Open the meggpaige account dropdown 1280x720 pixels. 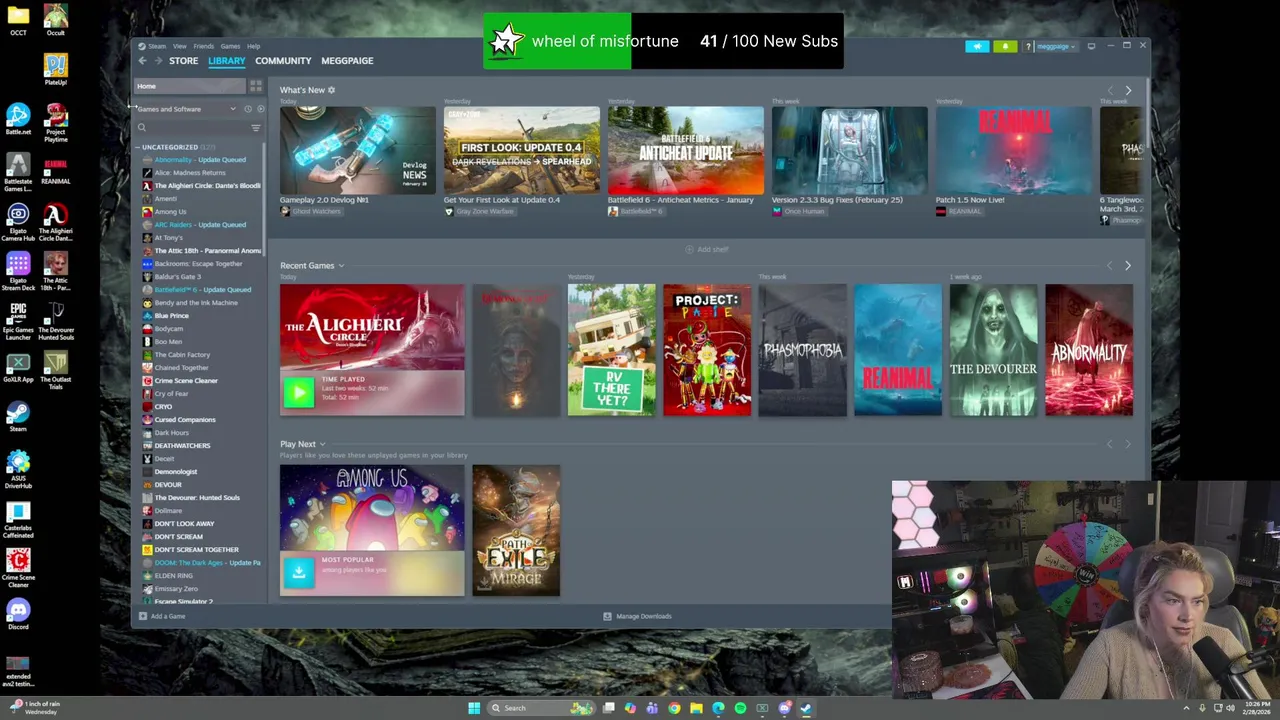(x=1054, y=46)
